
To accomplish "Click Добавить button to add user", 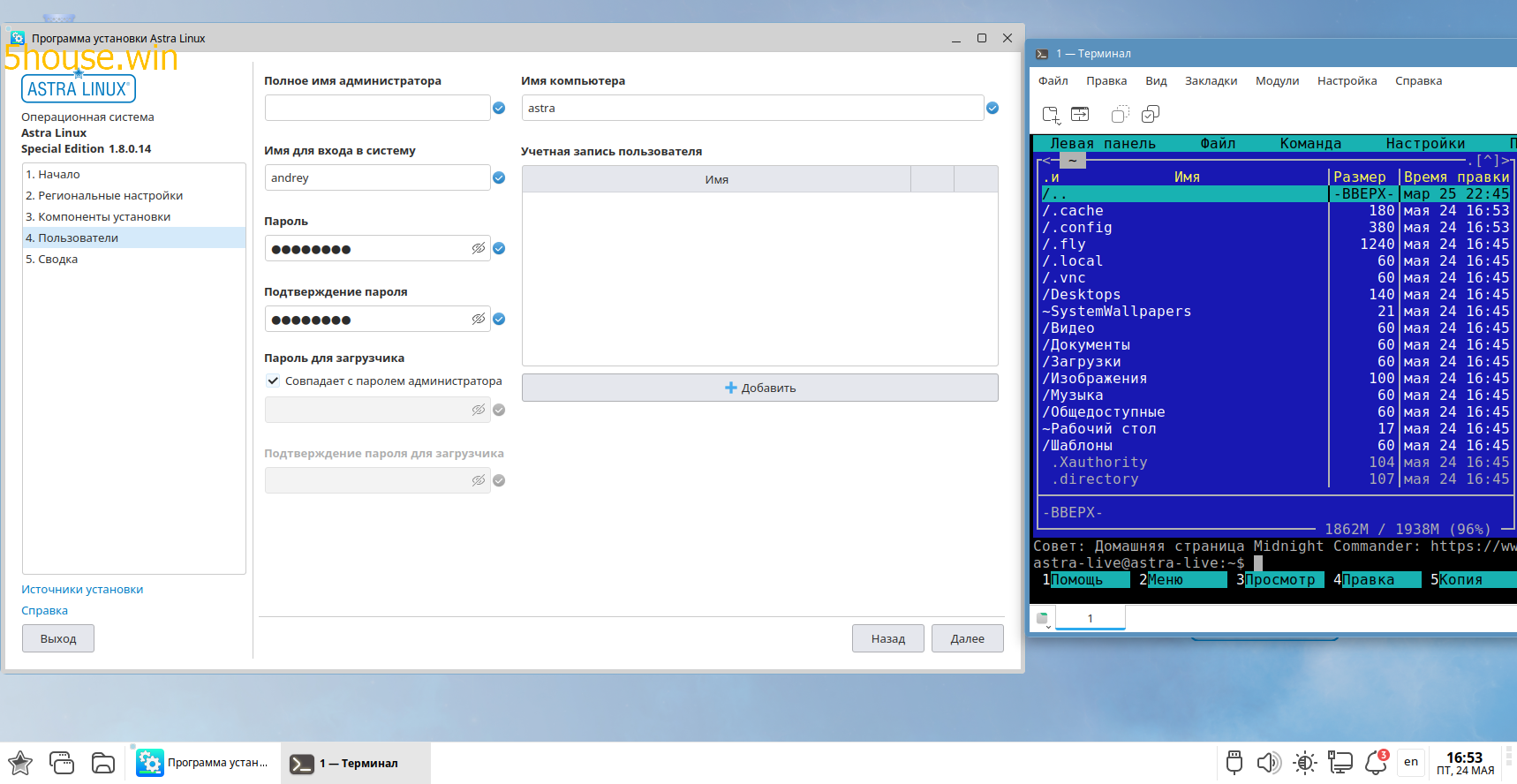I will (759, 388).
